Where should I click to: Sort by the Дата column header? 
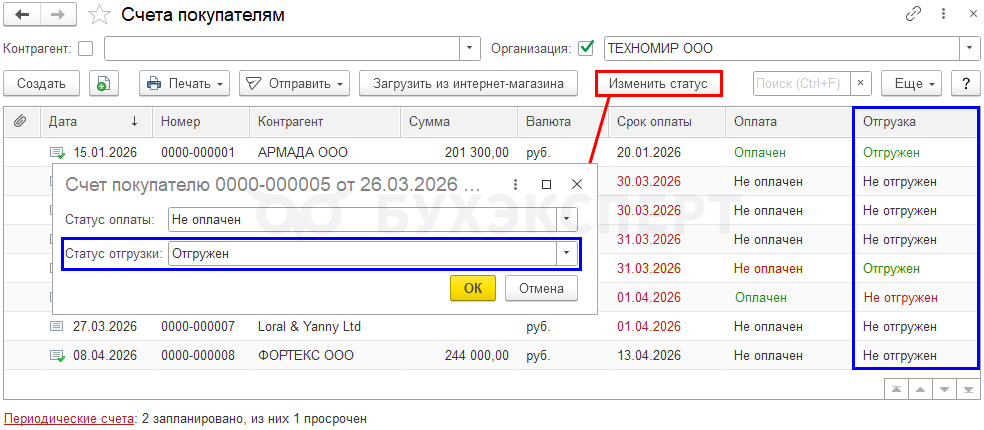(97, 122)
